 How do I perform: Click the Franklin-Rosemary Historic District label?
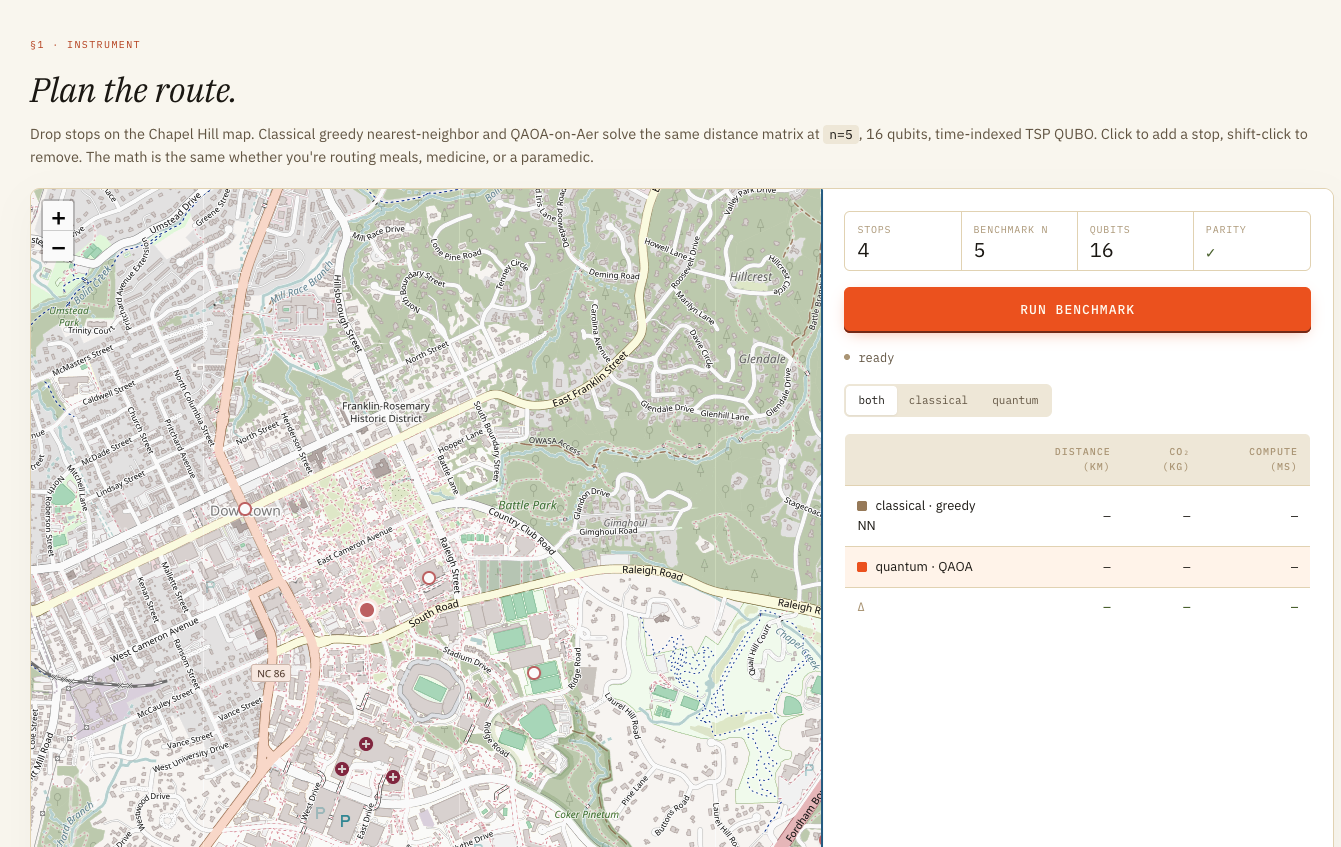coord(386,412)
